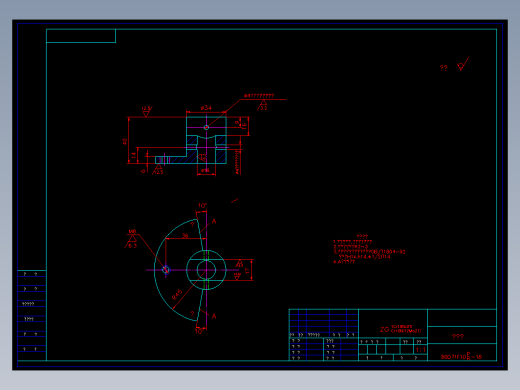The height and width of the screenshot is (390, 520).
Task: Click the 16 dimension at section view right side
Action: tap(244, 126)
